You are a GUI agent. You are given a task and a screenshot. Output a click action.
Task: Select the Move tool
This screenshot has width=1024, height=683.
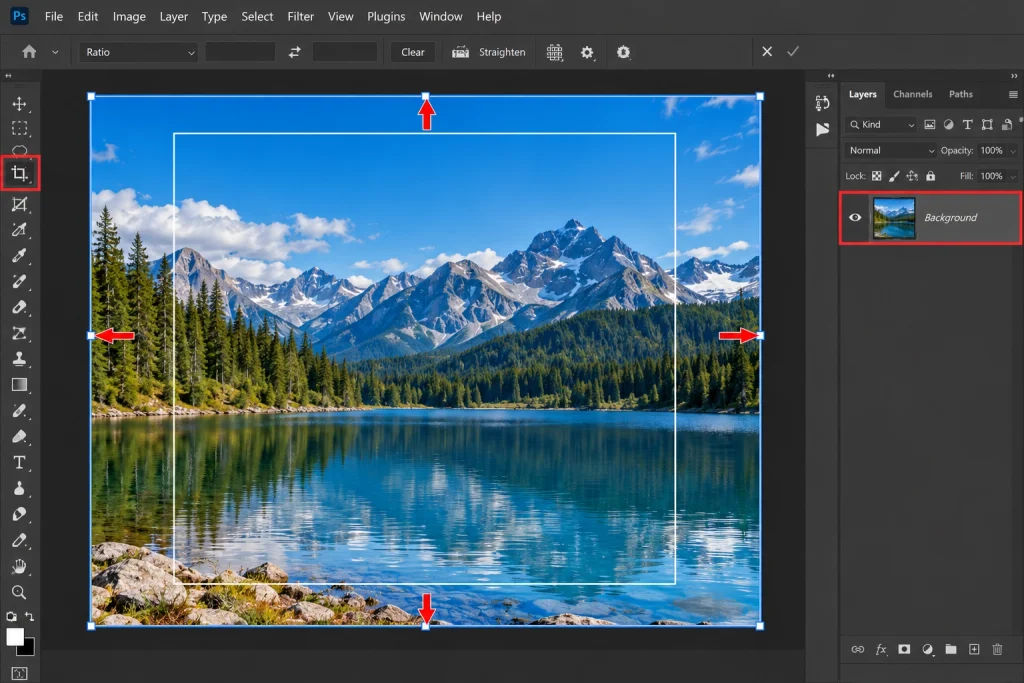point(20,104)
